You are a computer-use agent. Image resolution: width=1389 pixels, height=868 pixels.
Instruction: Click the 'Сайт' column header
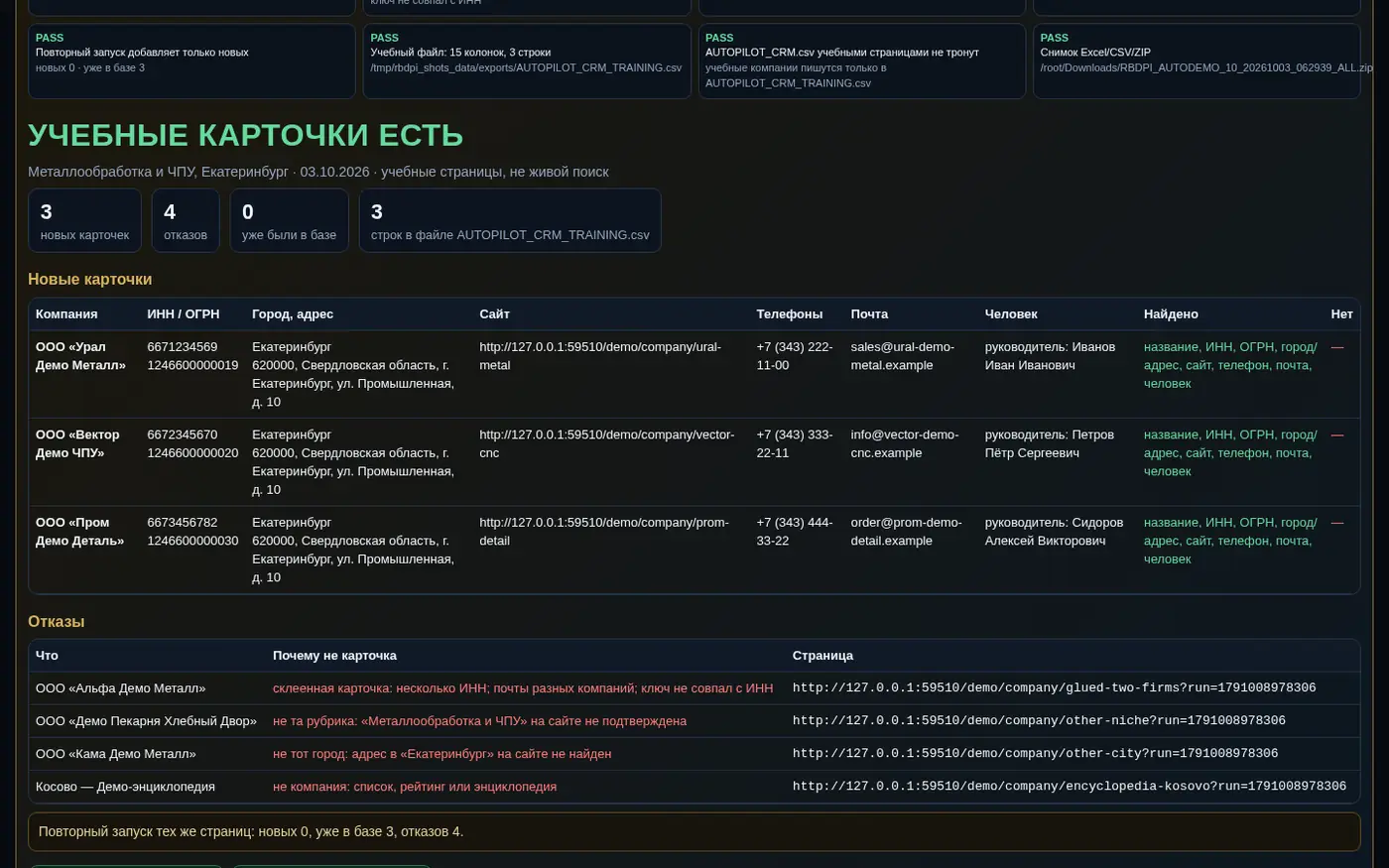(x=494, y=314)
